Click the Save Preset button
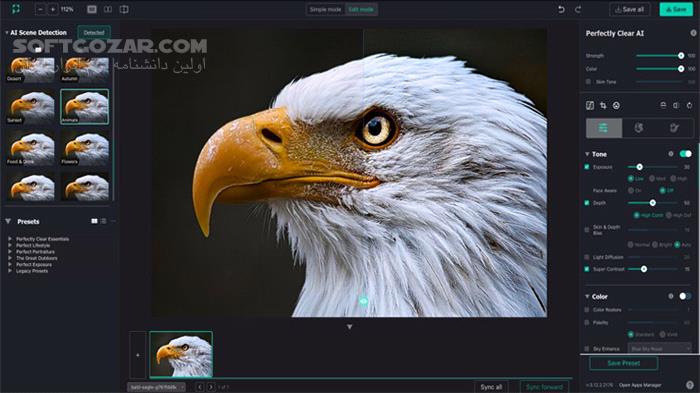 tap(624, 363)
